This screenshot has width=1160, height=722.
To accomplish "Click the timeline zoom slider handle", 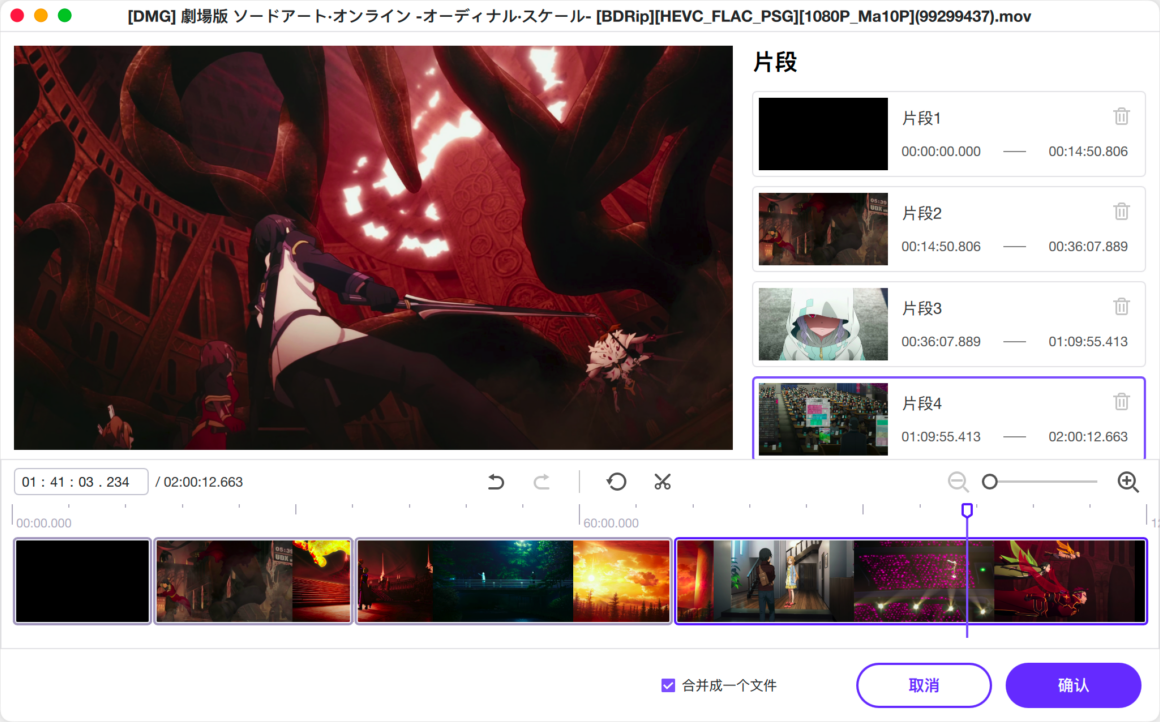I will pos(990,482).
